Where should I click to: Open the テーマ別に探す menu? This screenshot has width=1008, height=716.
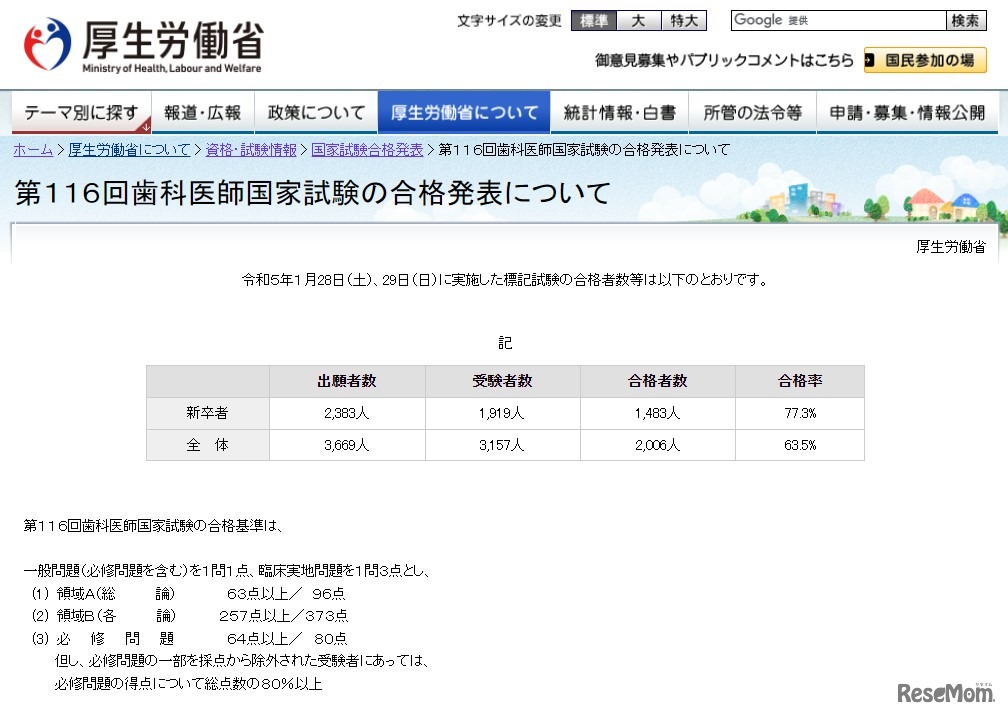(82, 112)
